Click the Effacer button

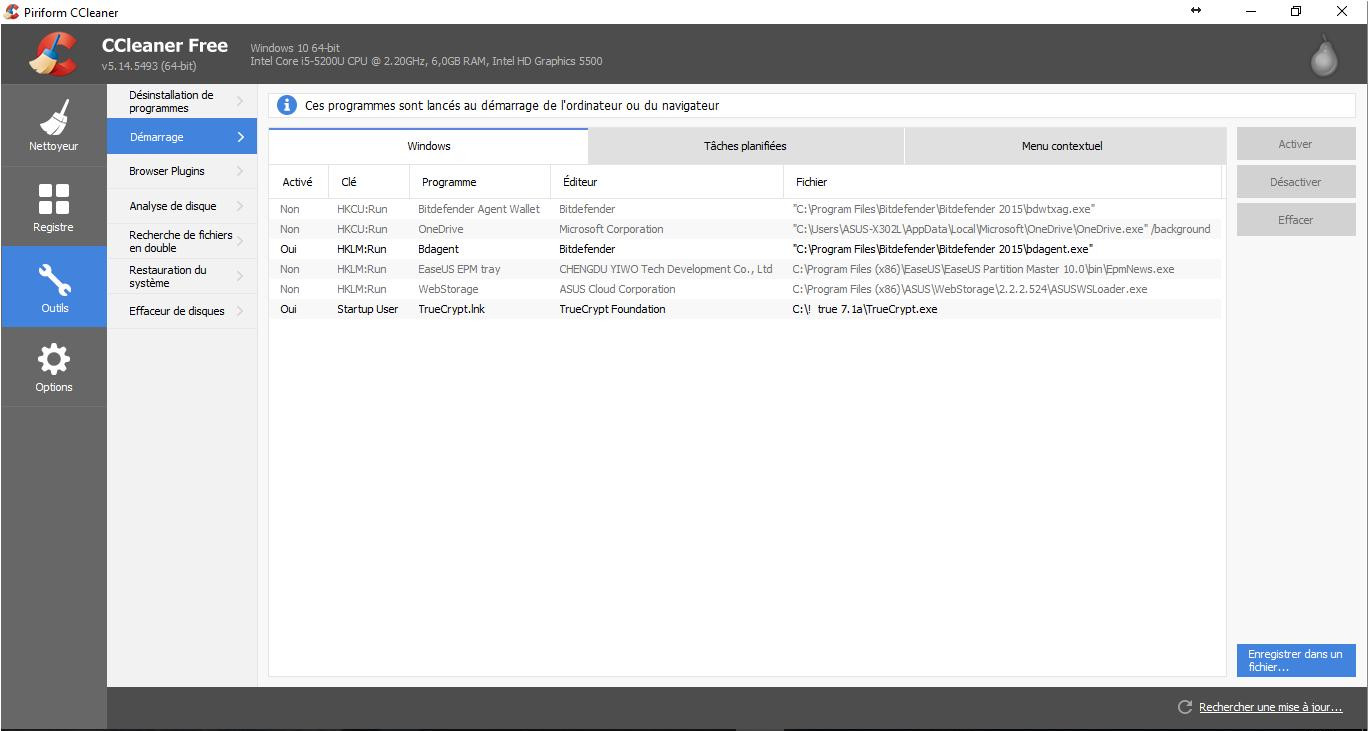coord(1296,220)
